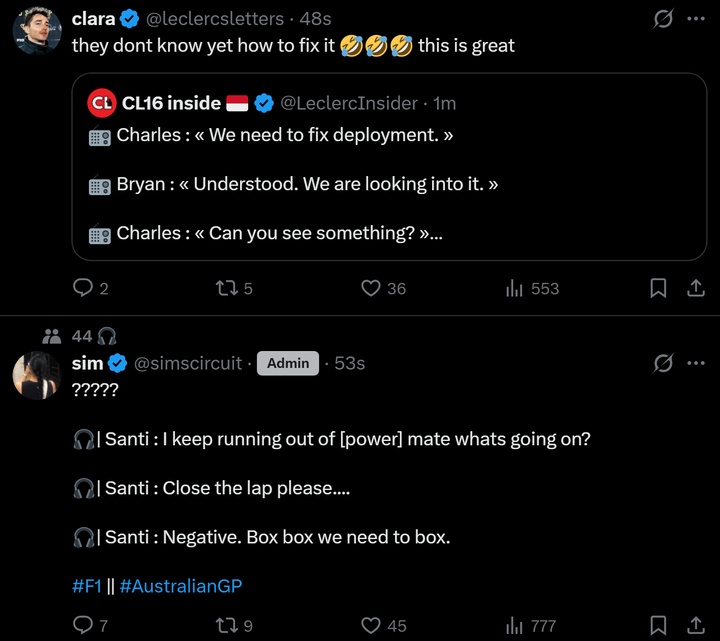Open more options menu on sim's tweet
The height and width of the screenshot is (641, 720).
[x=696, y=363]
